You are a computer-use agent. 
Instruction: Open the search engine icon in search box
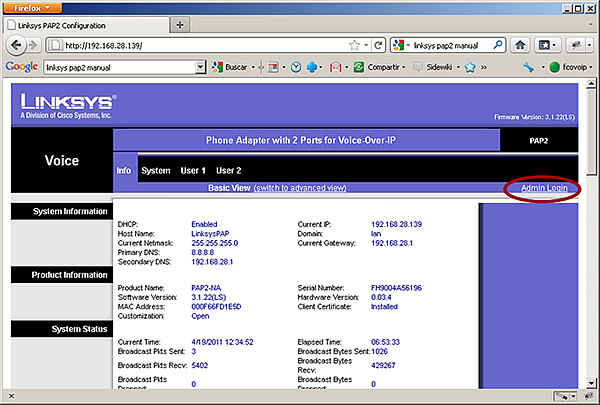[x=398, y=45]
